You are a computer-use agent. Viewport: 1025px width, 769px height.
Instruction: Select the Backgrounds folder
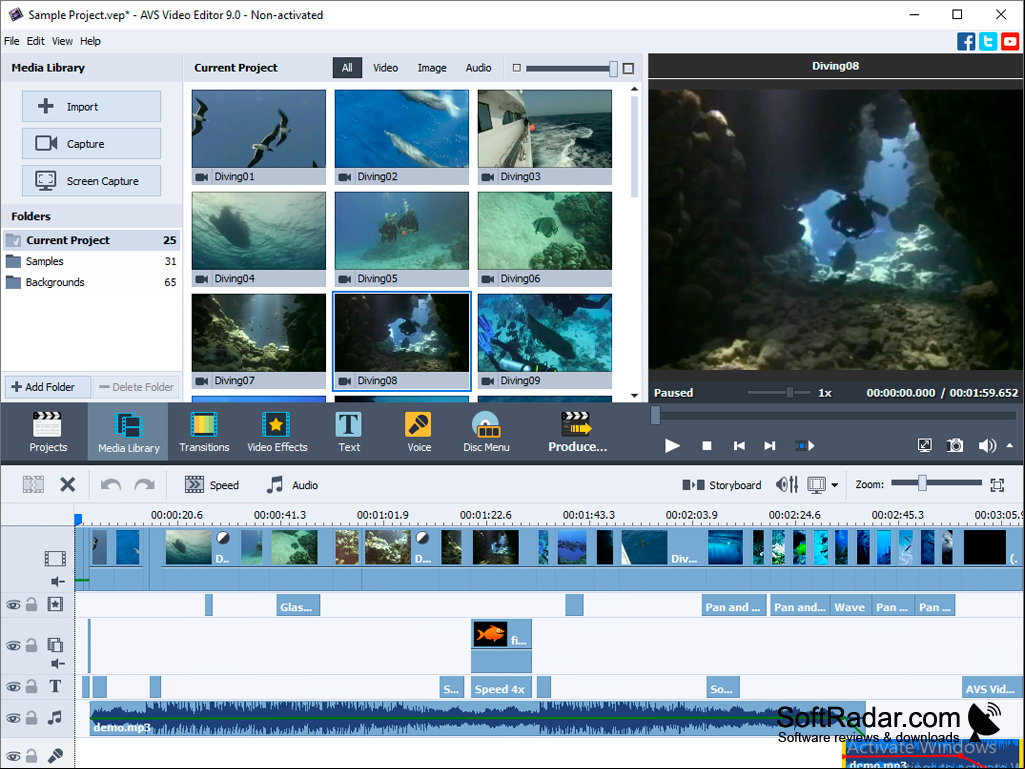92,282
